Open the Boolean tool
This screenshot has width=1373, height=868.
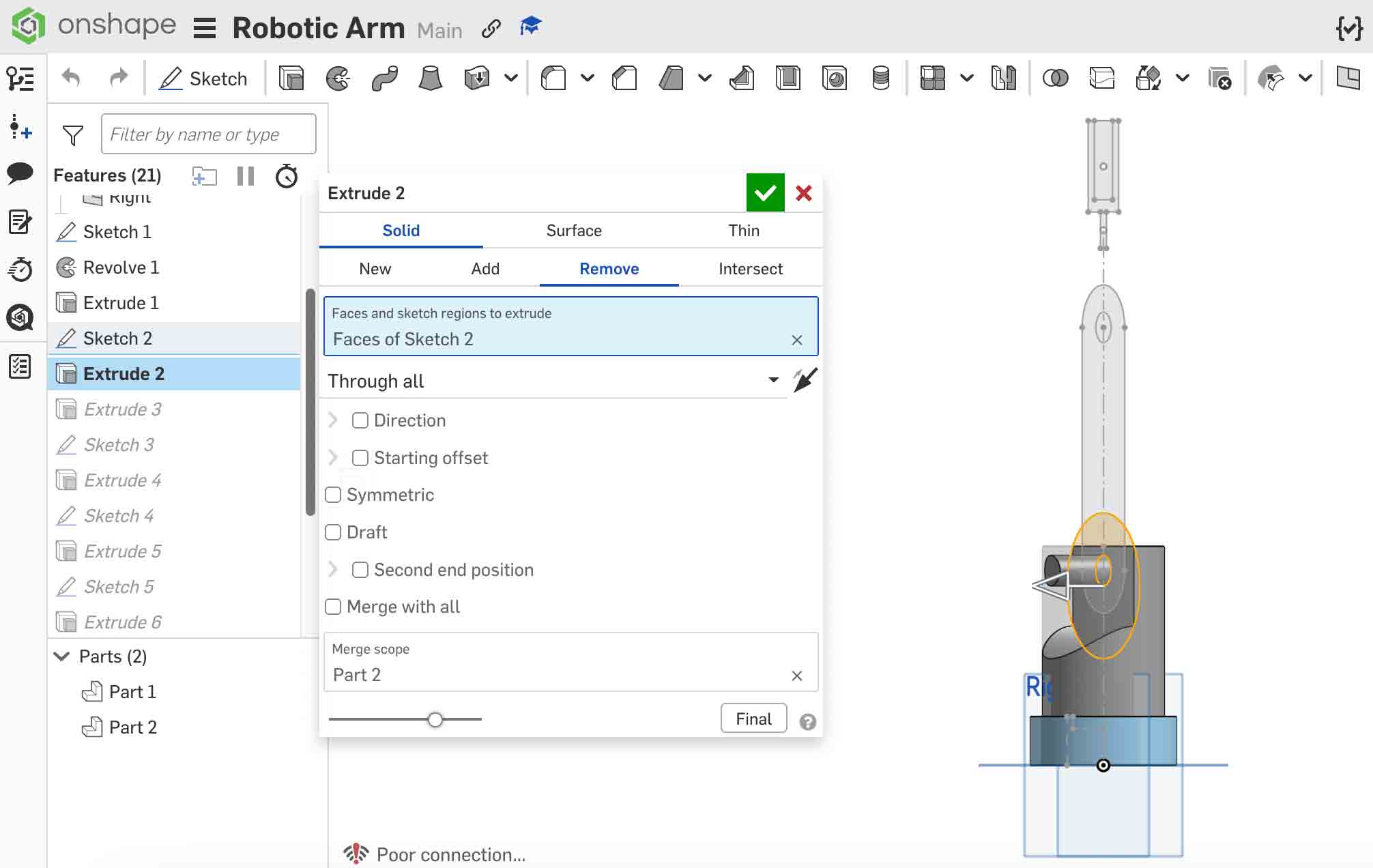tap(1056, 78)
